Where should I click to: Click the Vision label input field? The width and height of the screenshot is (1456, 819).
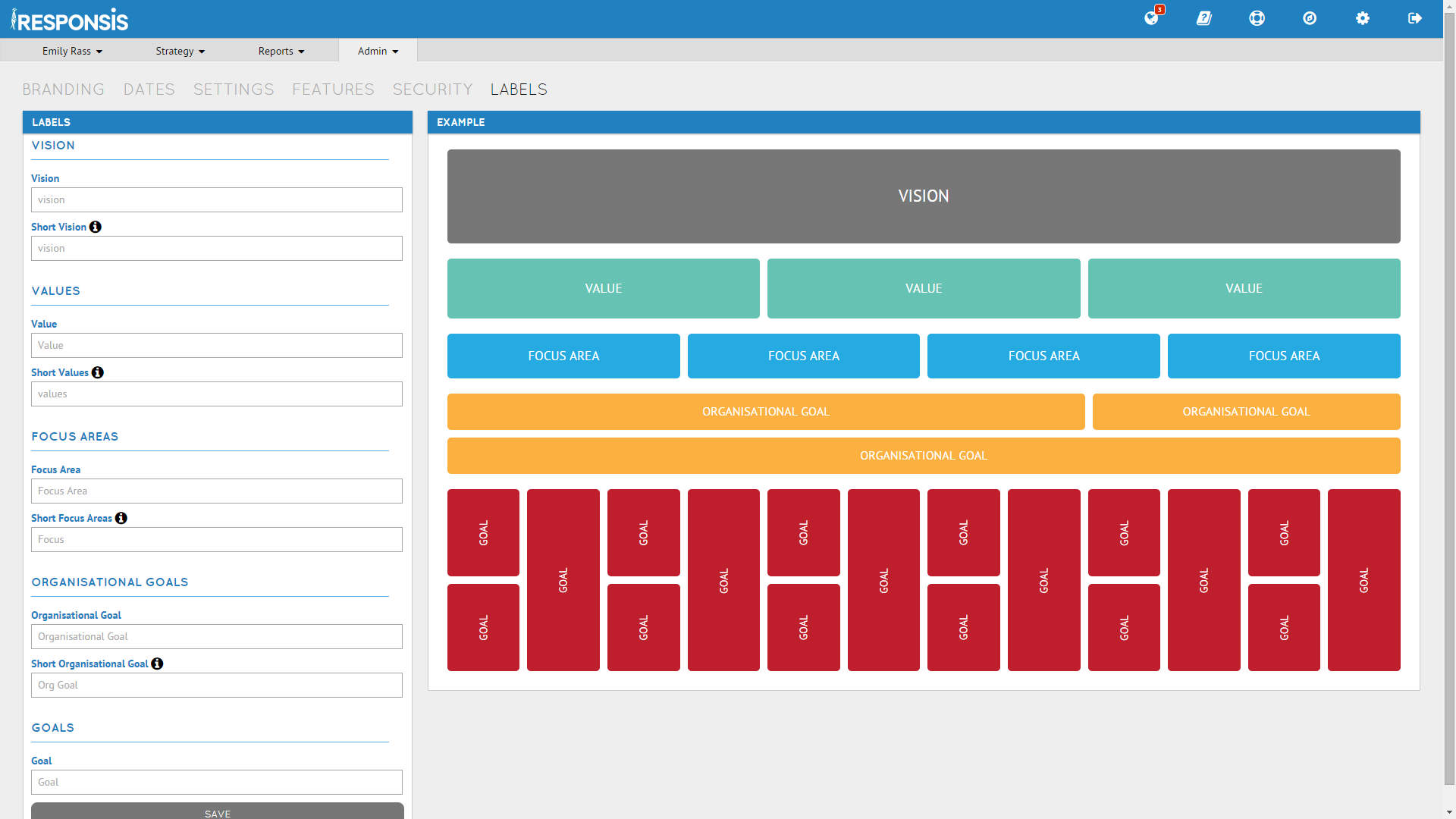216,199
